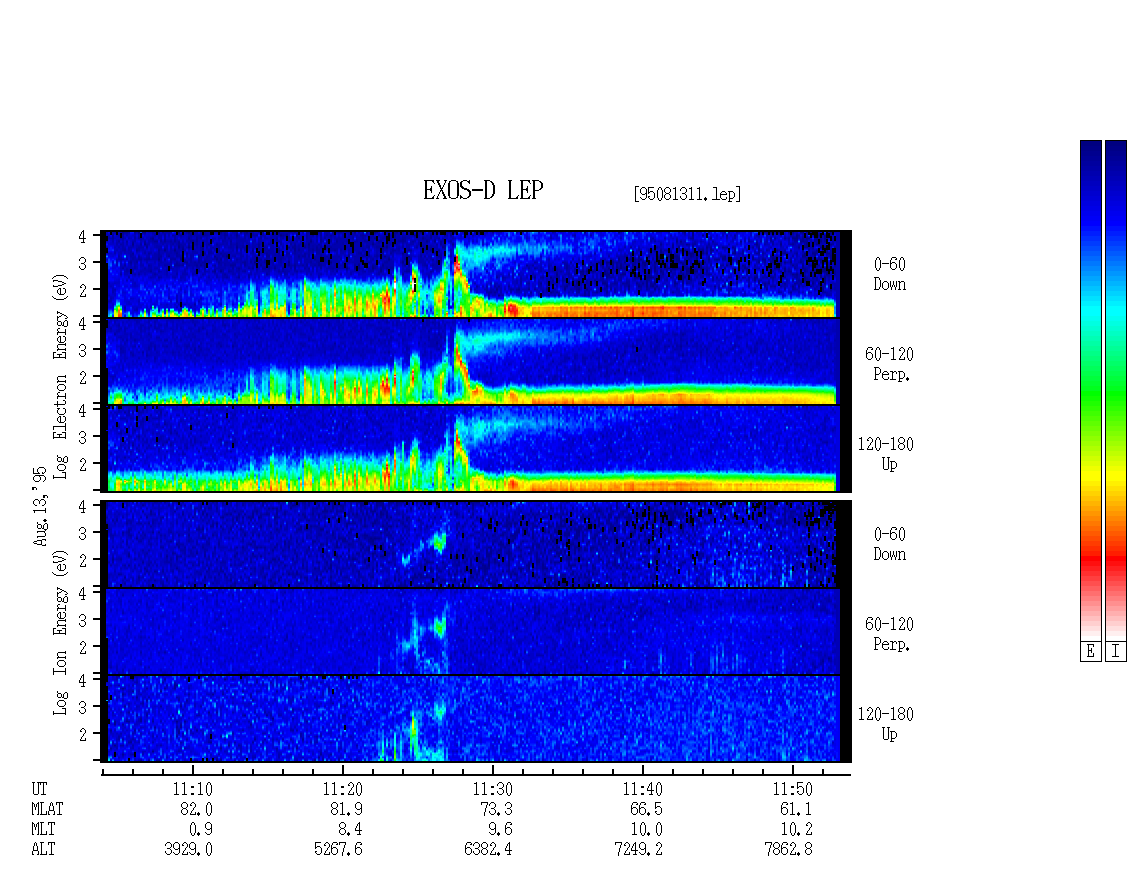The height and width of the screenshot is (875, 1130).
Task: Click the ALT value 7862.8
Action: coord(789,850)
